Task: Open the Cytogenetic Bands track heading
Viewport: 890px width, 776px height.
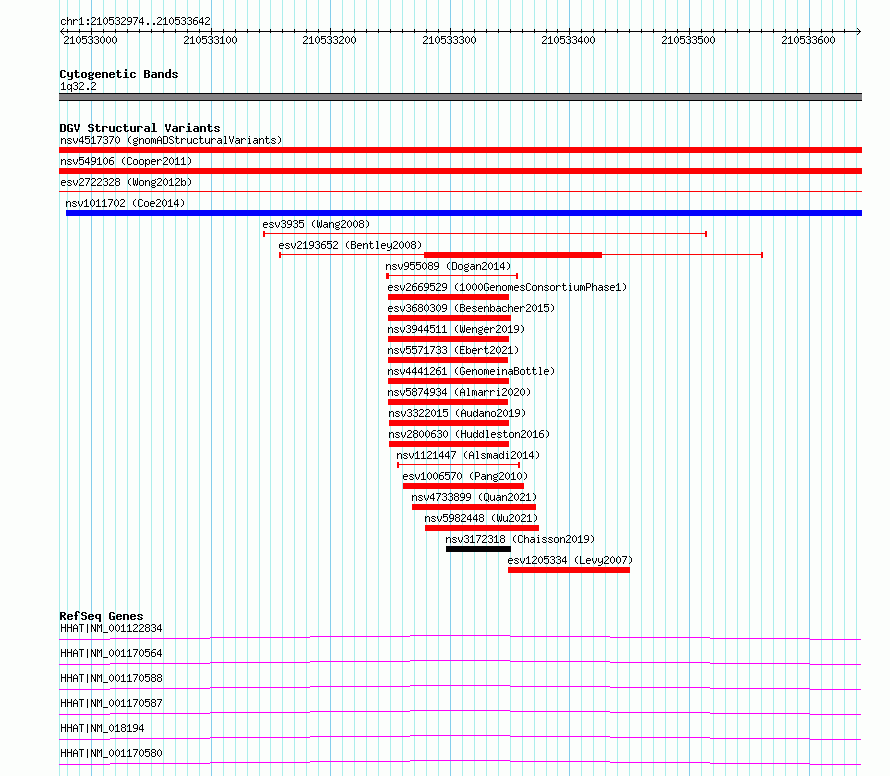Action: pos(119,74)
